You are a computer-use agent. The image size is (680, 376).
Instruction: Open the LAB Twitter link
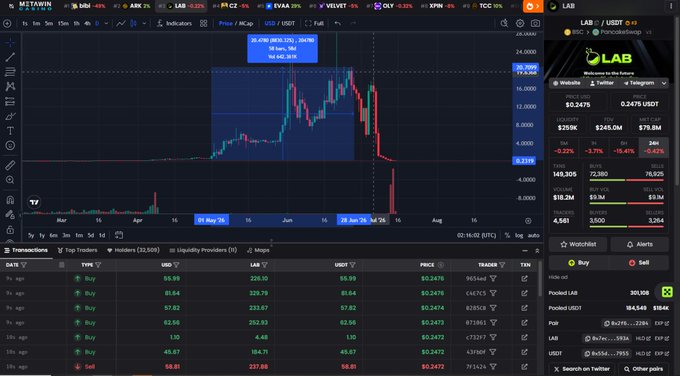coord(602,83)
